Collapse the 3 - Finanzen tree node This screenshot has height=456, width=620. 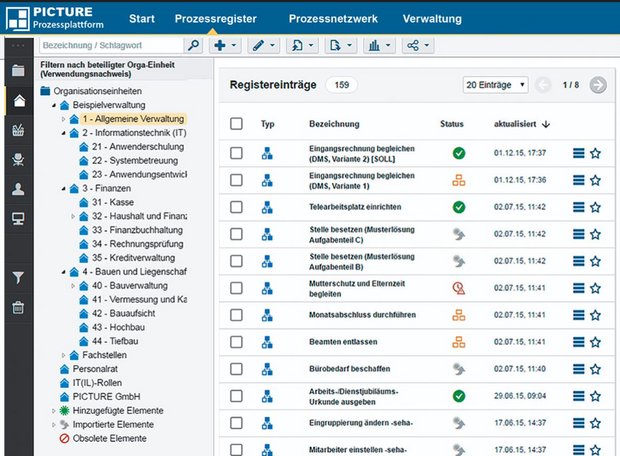coord(64,189)
